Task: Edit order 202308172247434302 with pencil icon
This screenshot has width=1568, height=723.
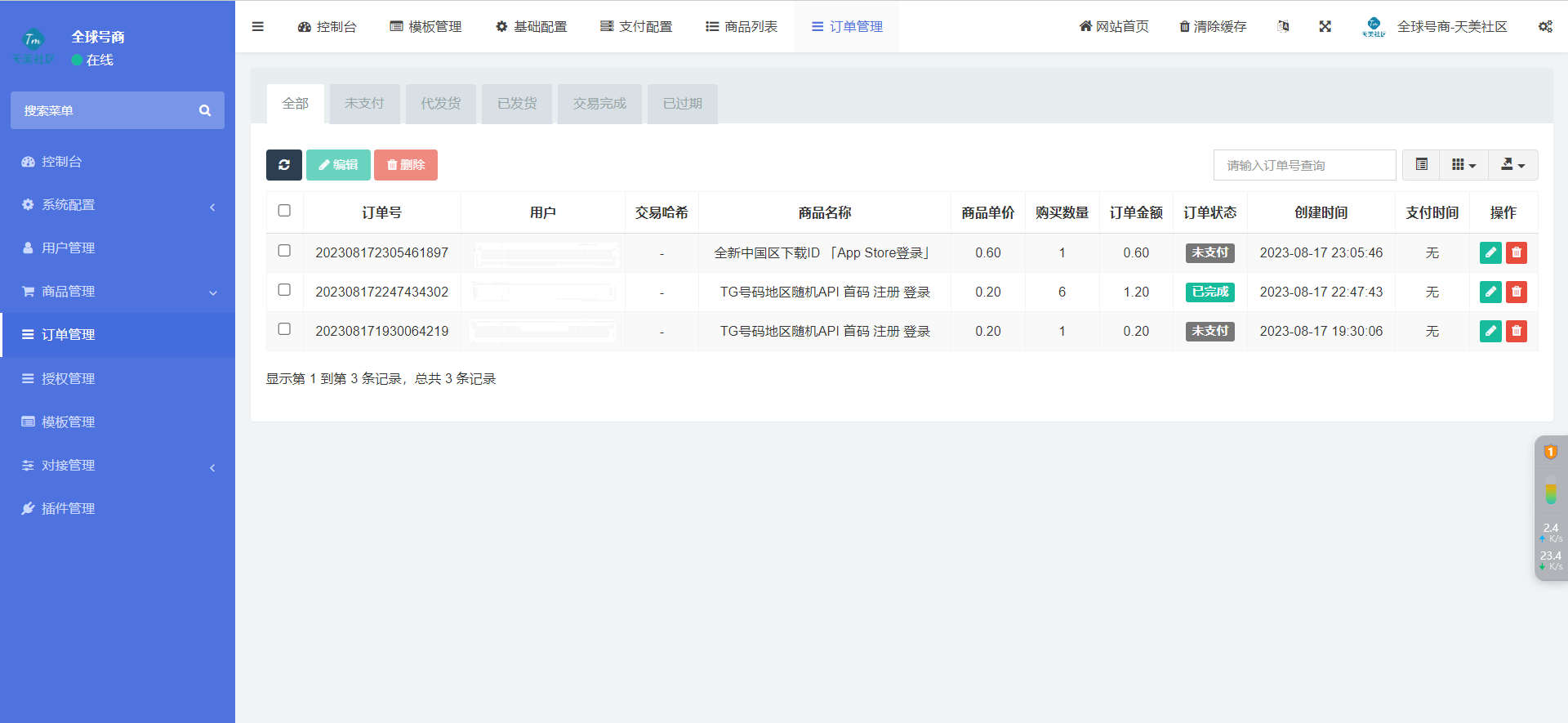Action: (1490, 292)
